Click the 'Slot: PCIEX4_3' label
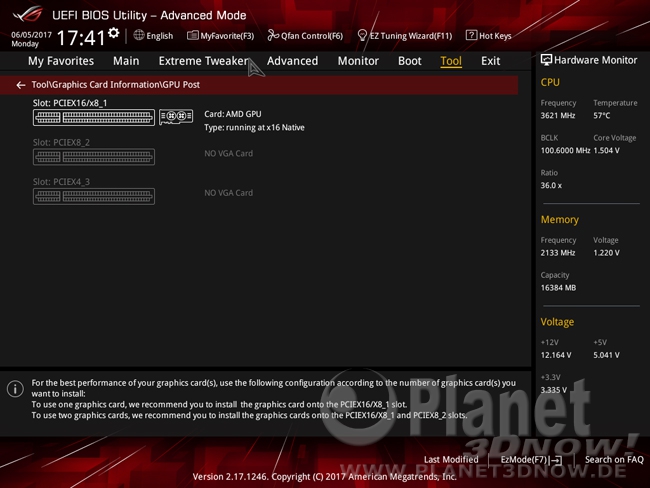Screen dimensions: 650x488 click(61, 182)
